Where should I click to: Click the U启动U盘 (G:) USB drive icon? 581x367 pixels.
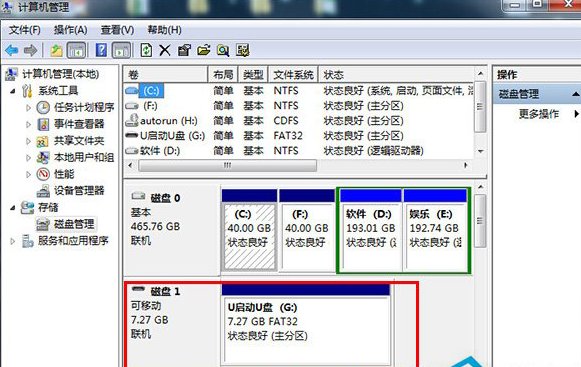pos(132,135)
